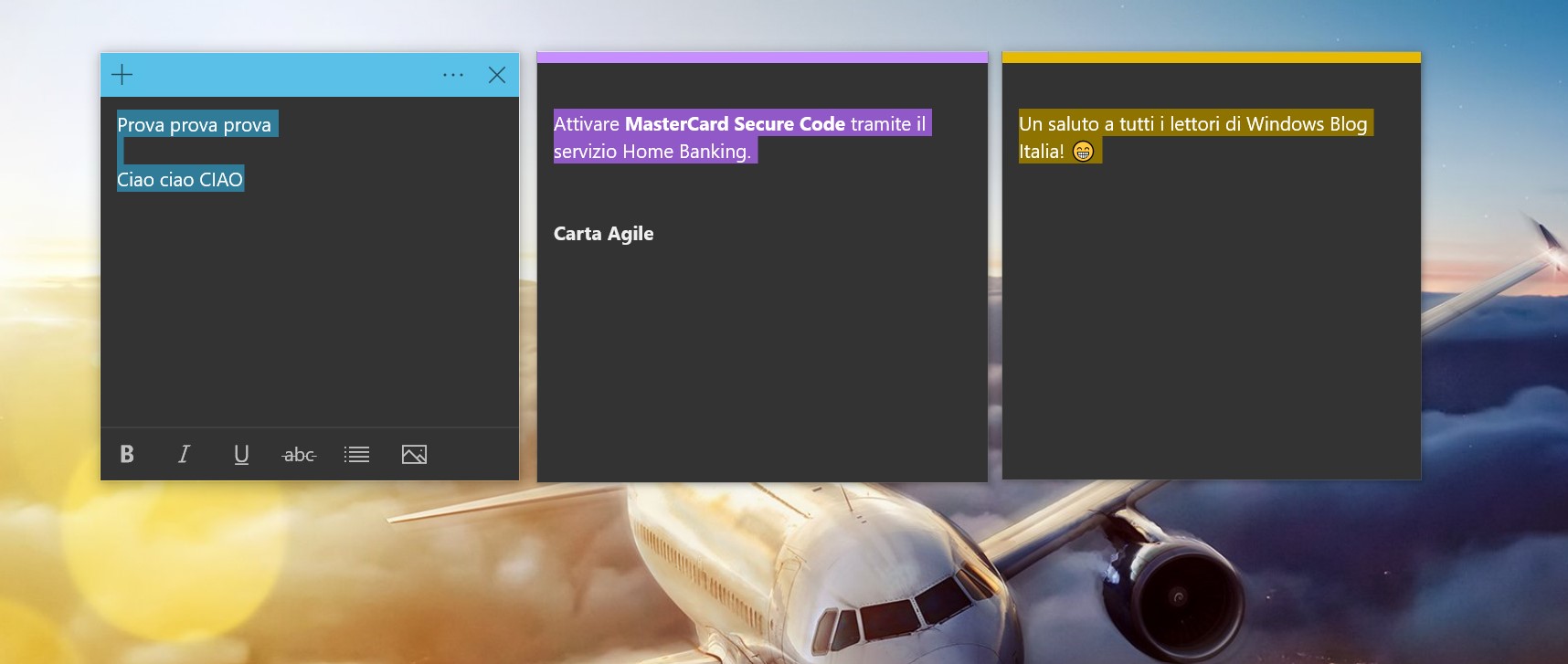Viewport: 1568px width, 664px height.
Task: Toggle strikethrough with the abc icon
Action: coord(299,454)
